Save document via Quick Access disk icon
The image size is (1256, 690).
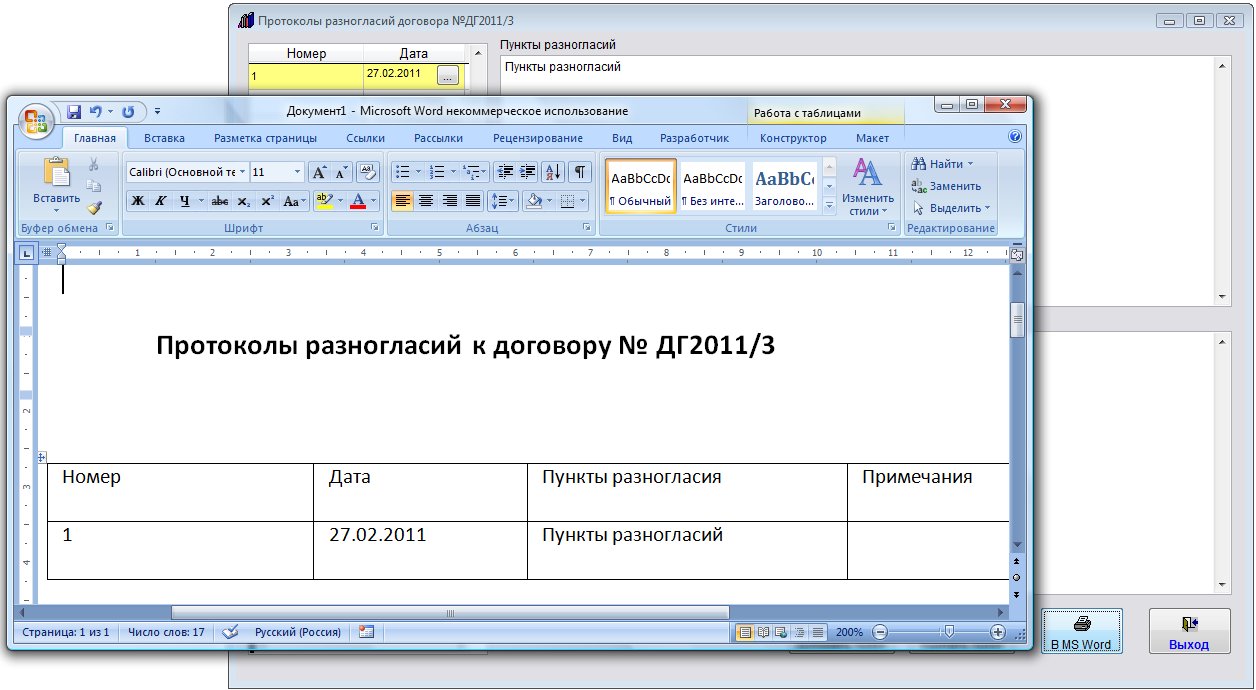(74, 112)
